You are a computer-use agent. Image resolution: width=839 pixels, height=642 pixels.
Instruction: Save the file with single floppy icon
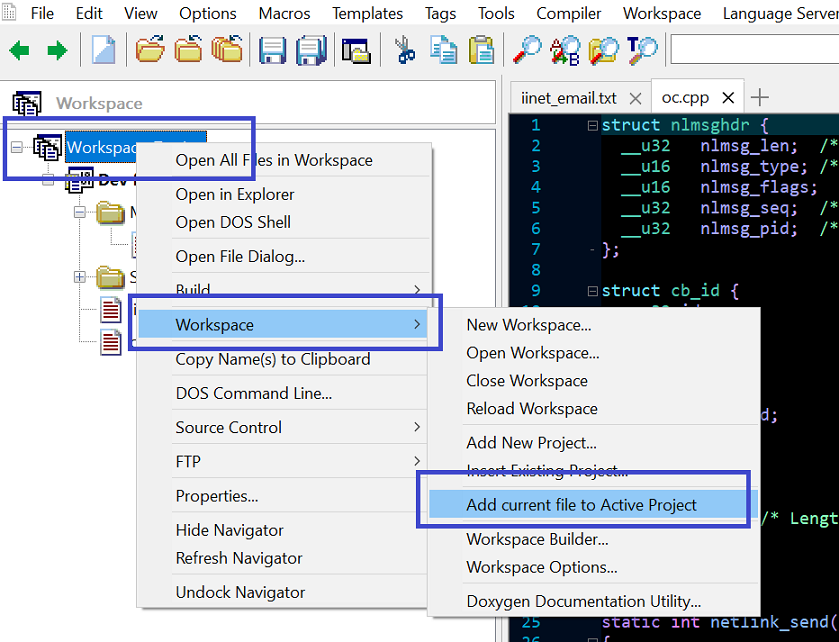[x=272, y=50]
